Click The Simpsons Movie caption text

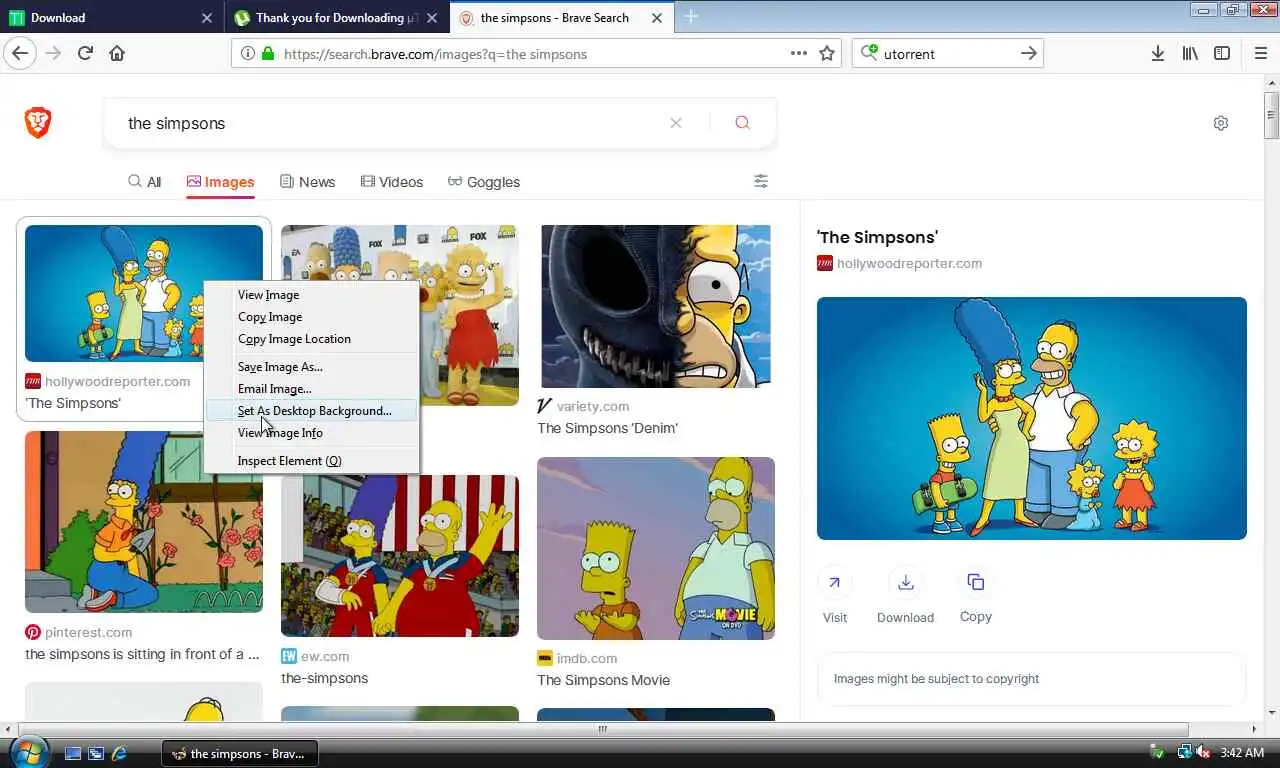click(x=603, y=680)
